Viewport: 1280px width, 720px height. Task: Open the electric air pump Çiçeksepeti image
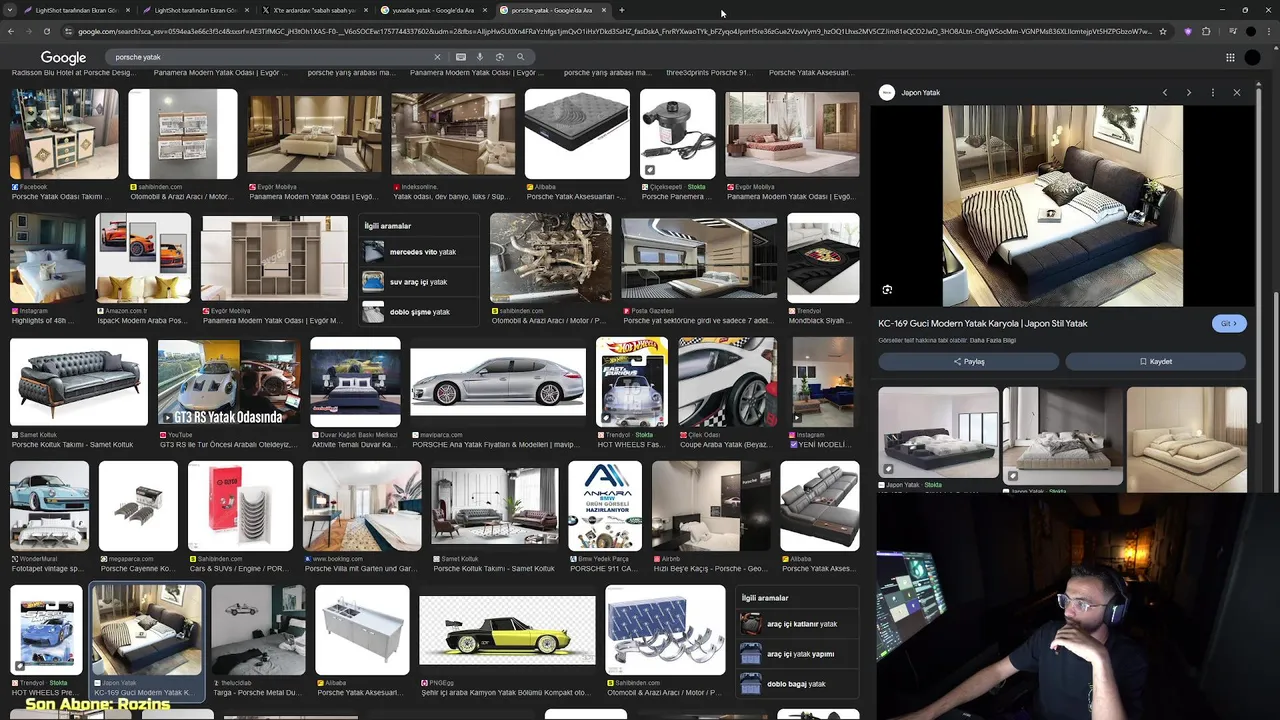678,133
